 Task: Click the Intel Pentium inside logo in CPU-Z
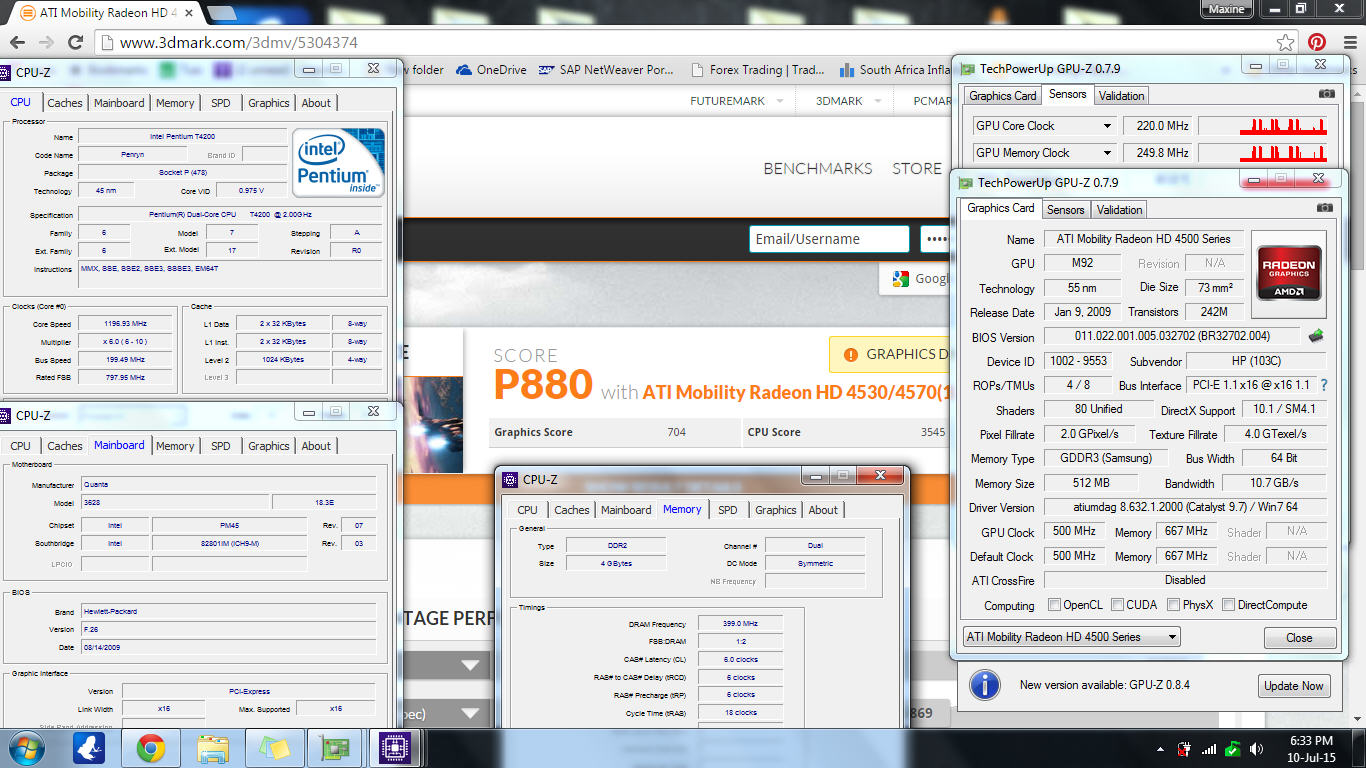339,162
